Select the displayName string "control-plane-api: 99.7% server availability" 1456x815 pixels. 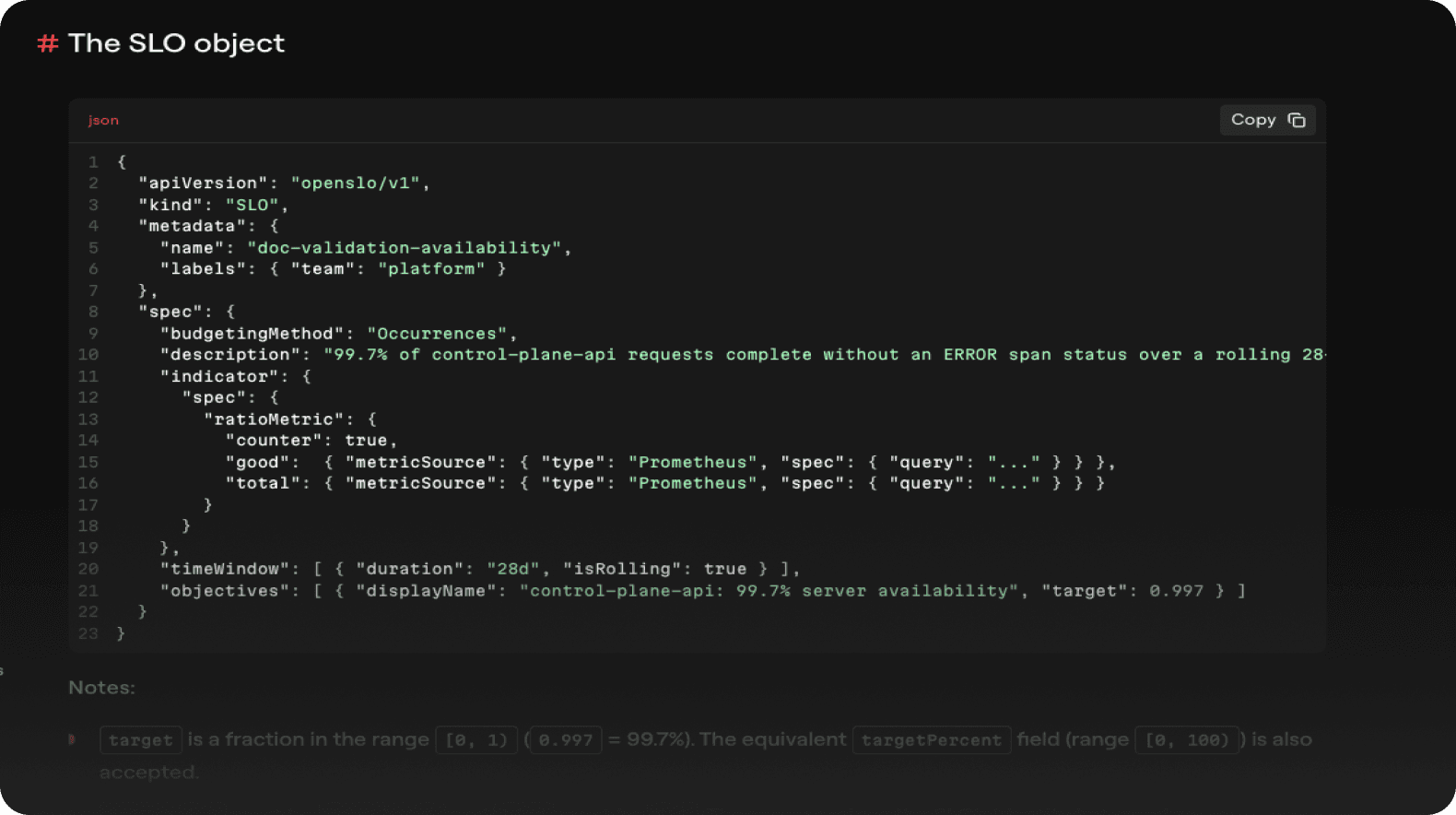[x=769, y=590]
